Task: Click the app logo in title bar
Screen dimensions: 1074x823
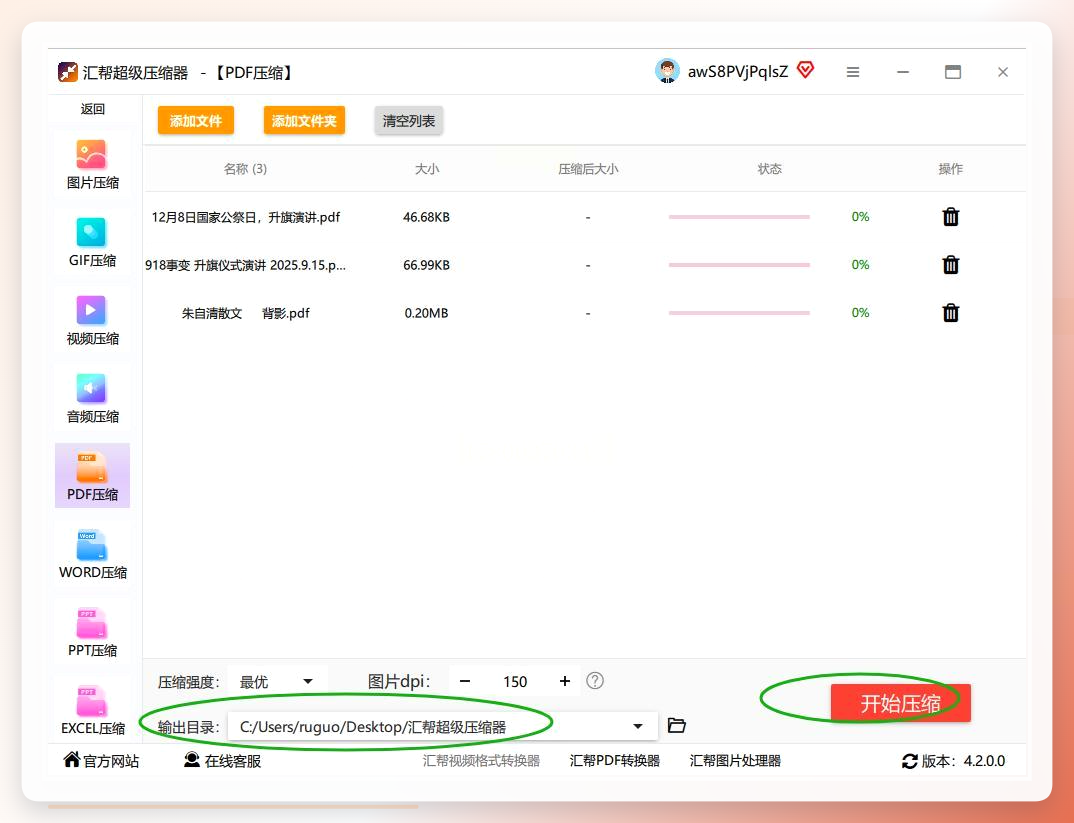Action: [68, 72]
